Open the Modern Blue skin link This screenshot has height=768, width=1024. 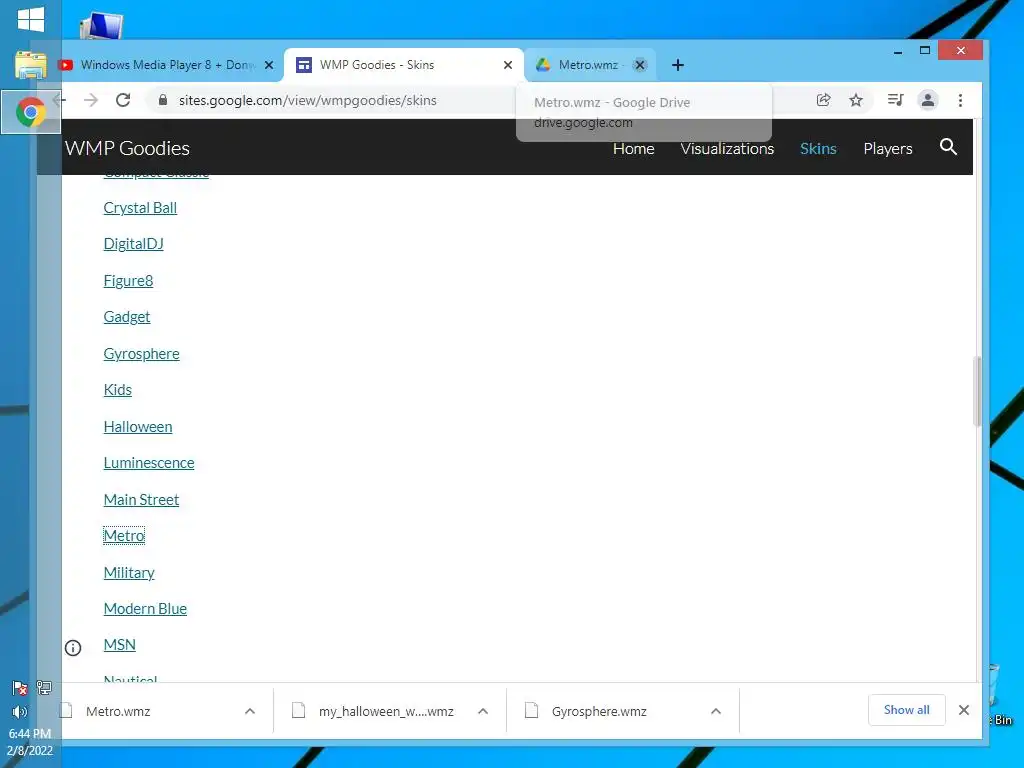coord(145,609)
